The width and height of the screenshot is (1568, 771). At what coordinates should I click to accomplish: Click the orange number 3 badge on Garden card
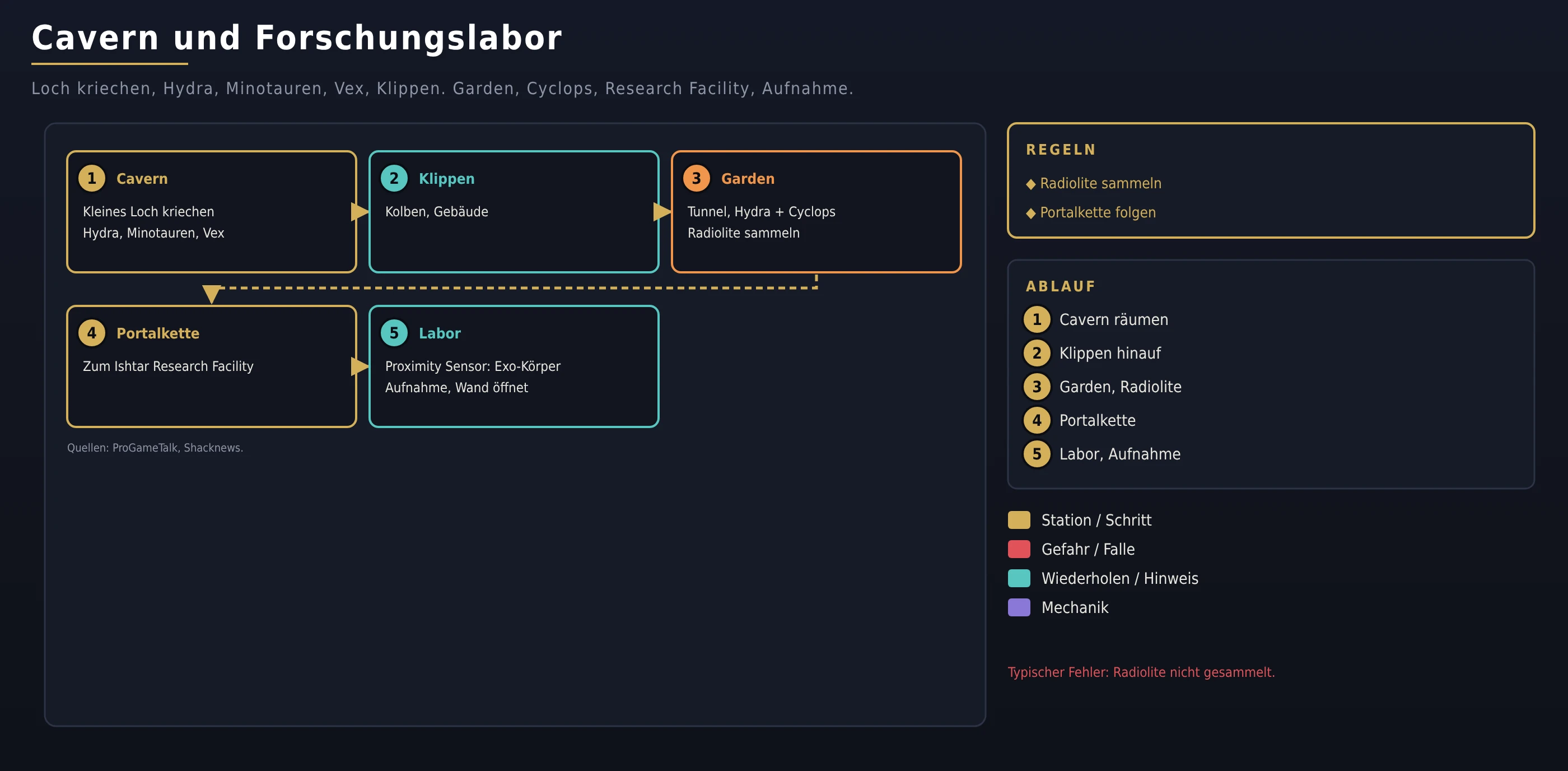[696, 178]
